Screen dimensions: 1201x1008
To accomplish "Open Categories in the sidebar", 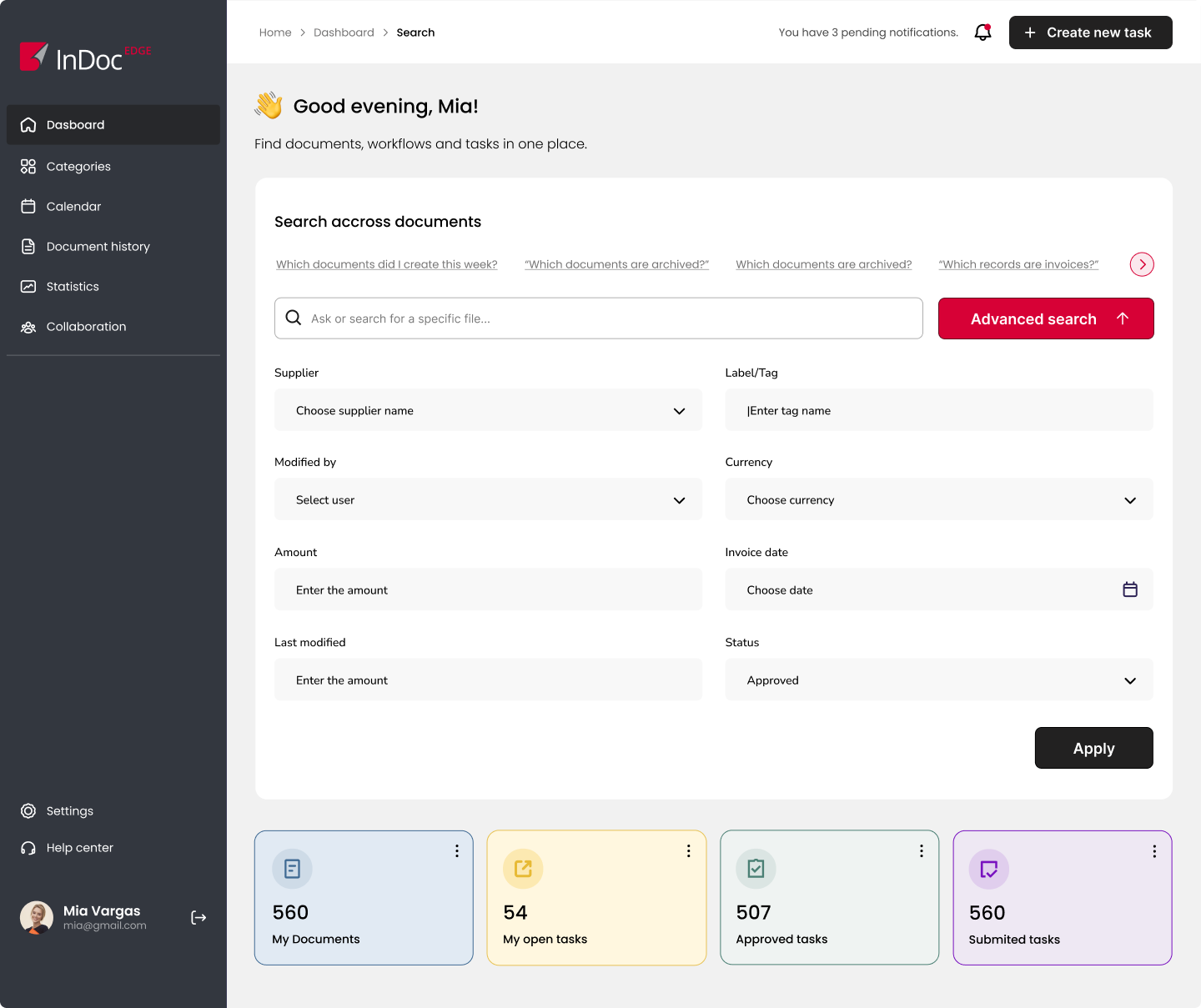I will click(x=78, y=167).
